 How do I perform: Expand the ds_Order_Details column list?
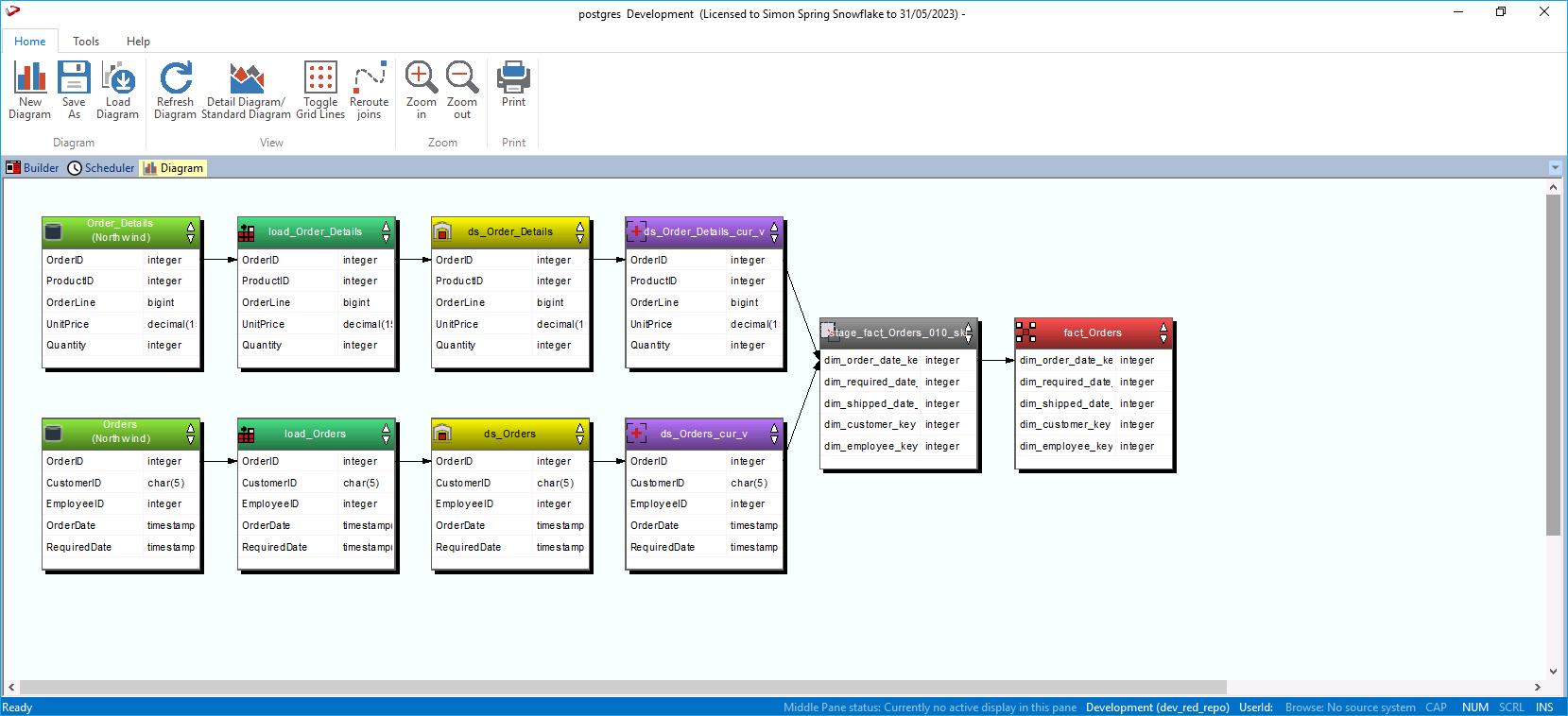coord(580,231)
